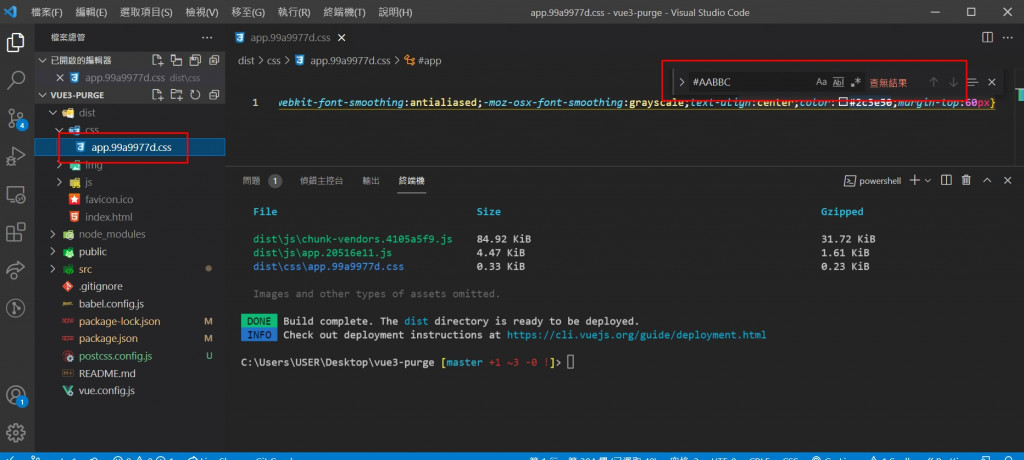Kill the terminal with trash icon
The width and height of the screenshot is (1024, 460).
point(967,180)
